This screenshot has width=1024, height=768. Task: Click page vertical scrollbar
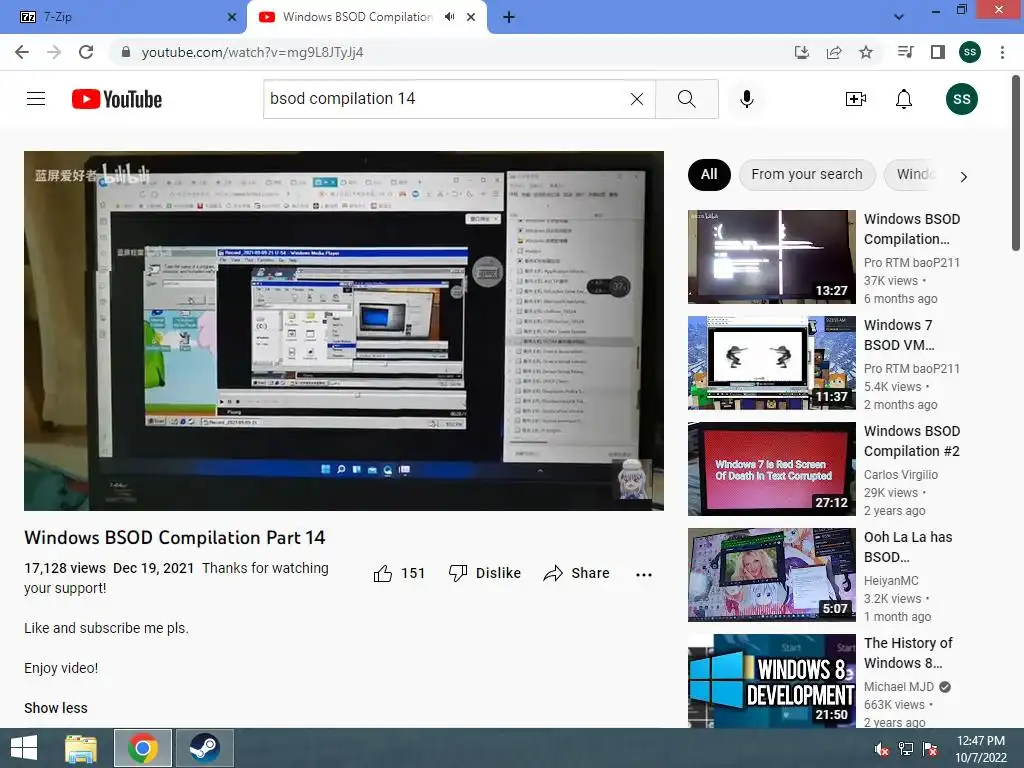[x=1016, y=162]
